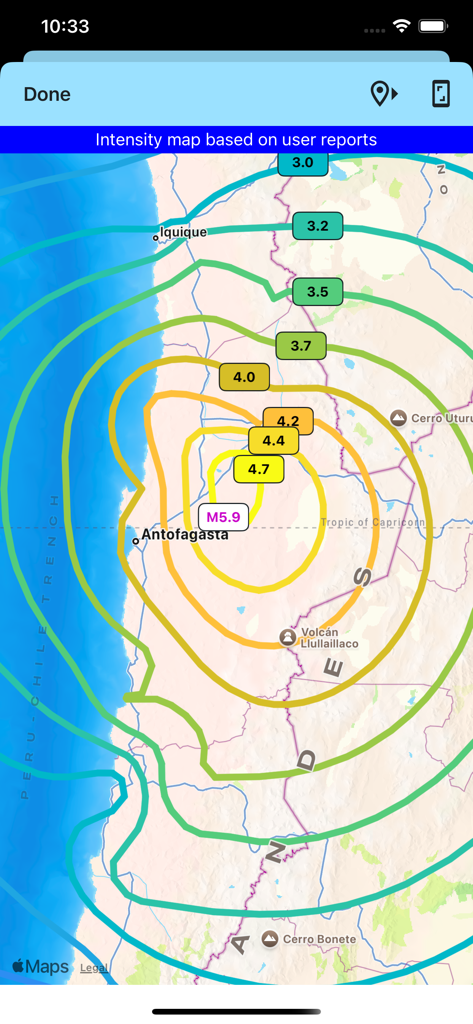Tap the Cerro Uturuncu mountain icon
This screenshot has width=473, height=1024.
pyautogui.click(x=398, y=417)
